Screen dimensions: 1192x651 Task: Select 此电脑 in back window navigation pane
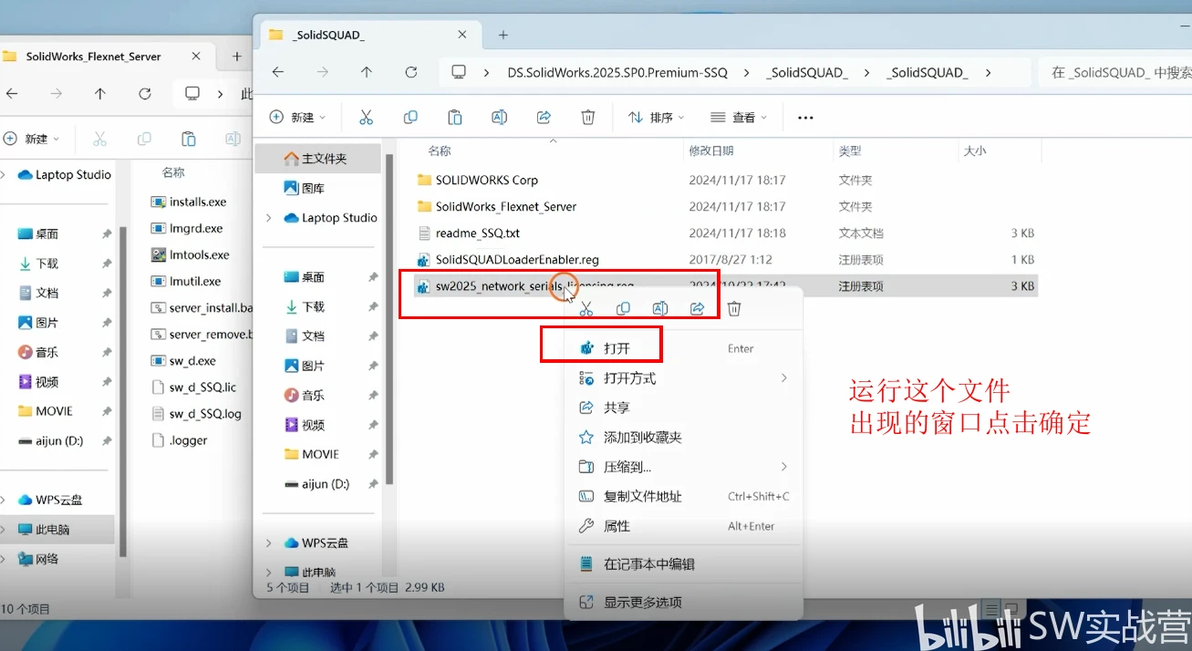[57, 529]
